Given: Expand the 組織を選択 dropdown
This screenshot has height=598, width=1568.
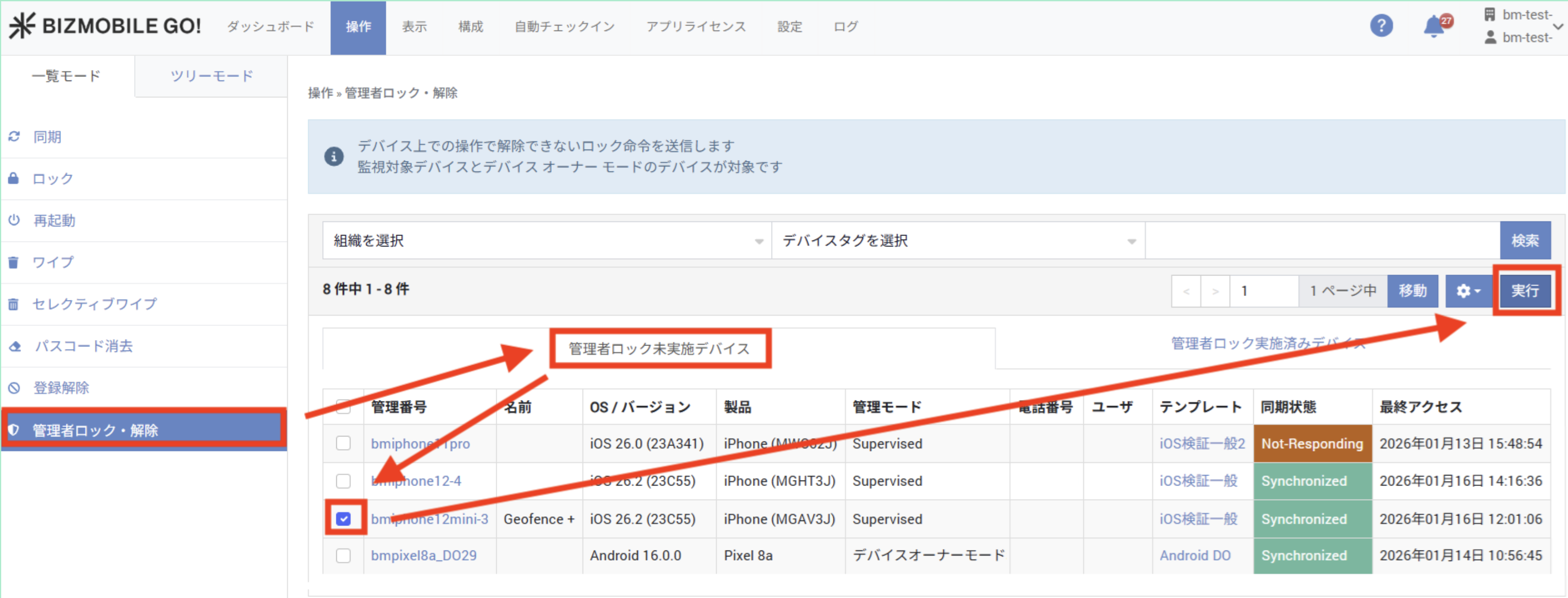Looking at the screenshot, I should click(x=547, y=240).
